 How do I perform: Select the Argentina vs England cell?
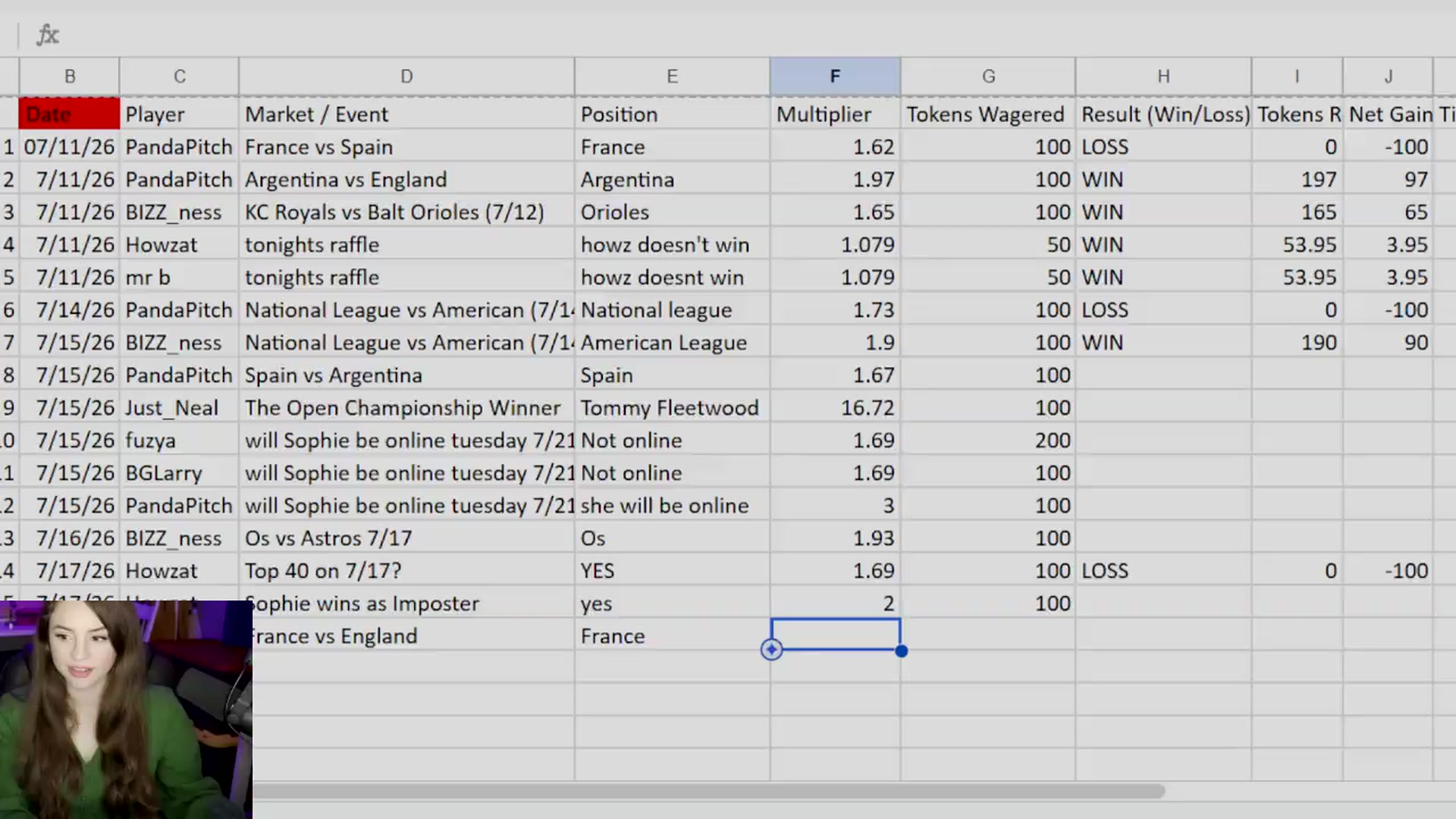pos(406,179)
